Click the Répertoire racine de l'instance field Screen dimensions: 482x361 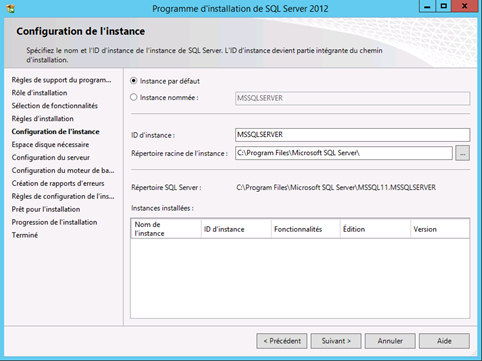(x=344, y=153)
